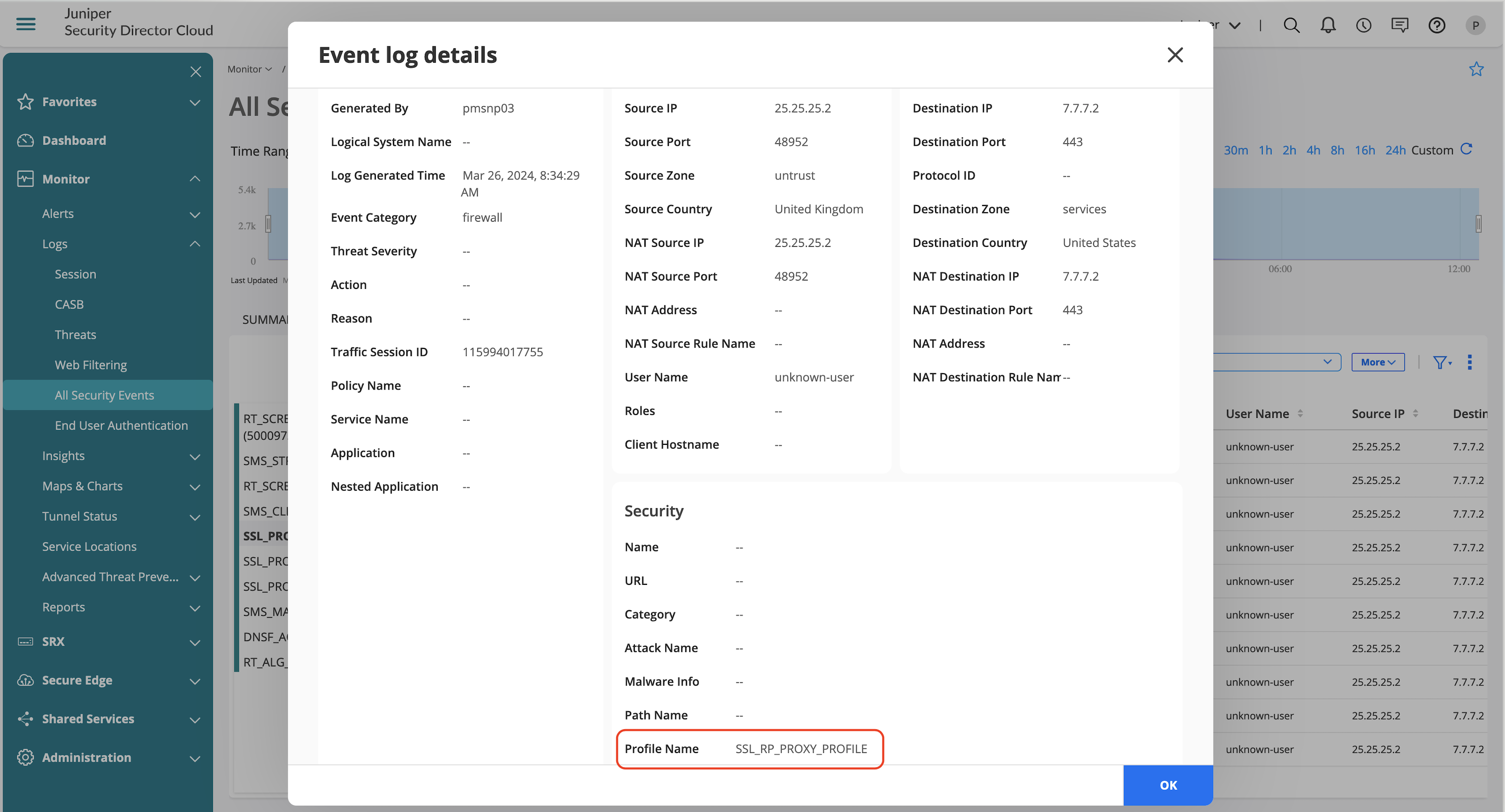The width and height of the screenshot is (1505, 812).
Task: Click the hamburger menu icon
Action: coord(26,23)
